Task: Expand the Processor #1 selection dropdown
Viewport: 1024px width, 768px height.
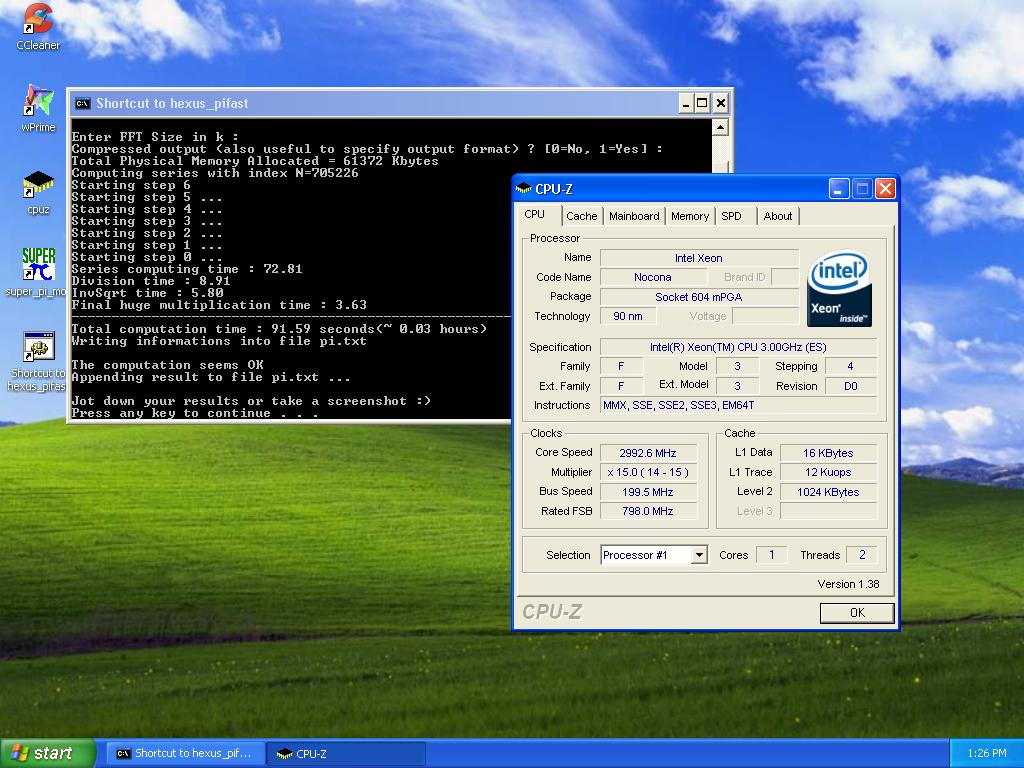Action: [x=699, y=555]
